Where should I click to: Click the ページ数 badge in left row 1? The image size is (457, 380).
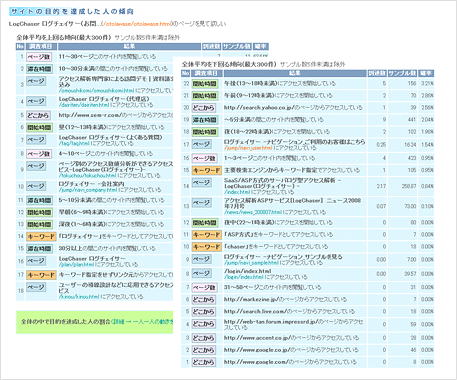point(39,57)
